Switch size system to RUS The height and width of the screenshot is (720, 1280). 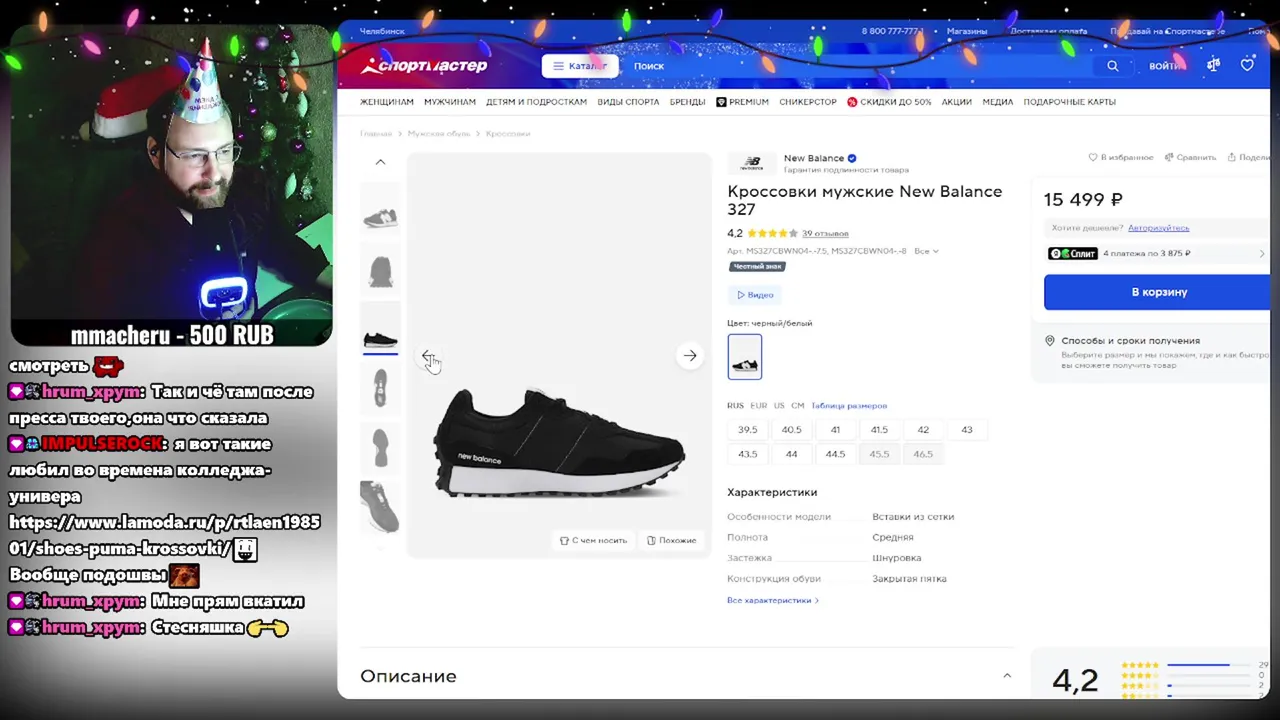[735, 406]
